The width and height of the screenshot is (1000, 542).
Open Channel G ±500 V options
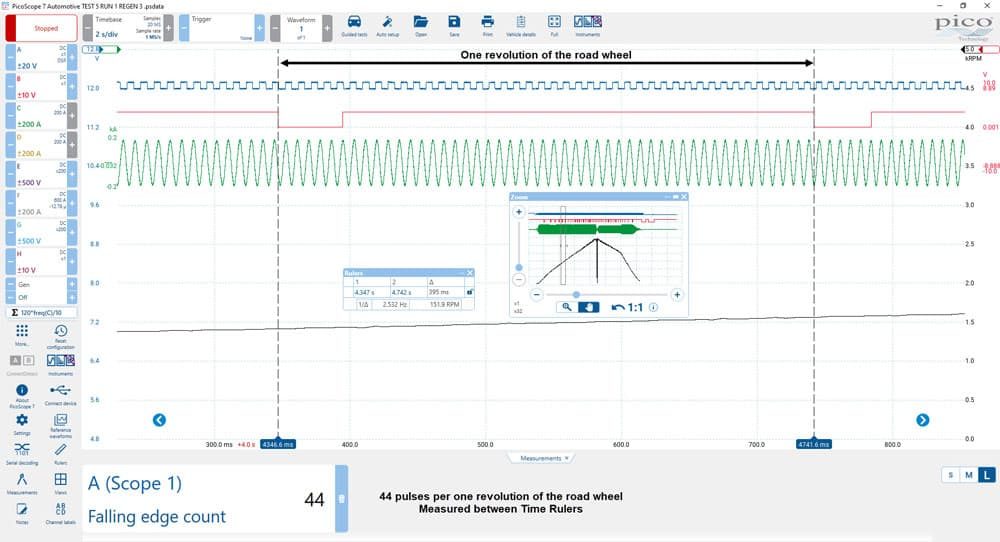click(x=41, y=233)
